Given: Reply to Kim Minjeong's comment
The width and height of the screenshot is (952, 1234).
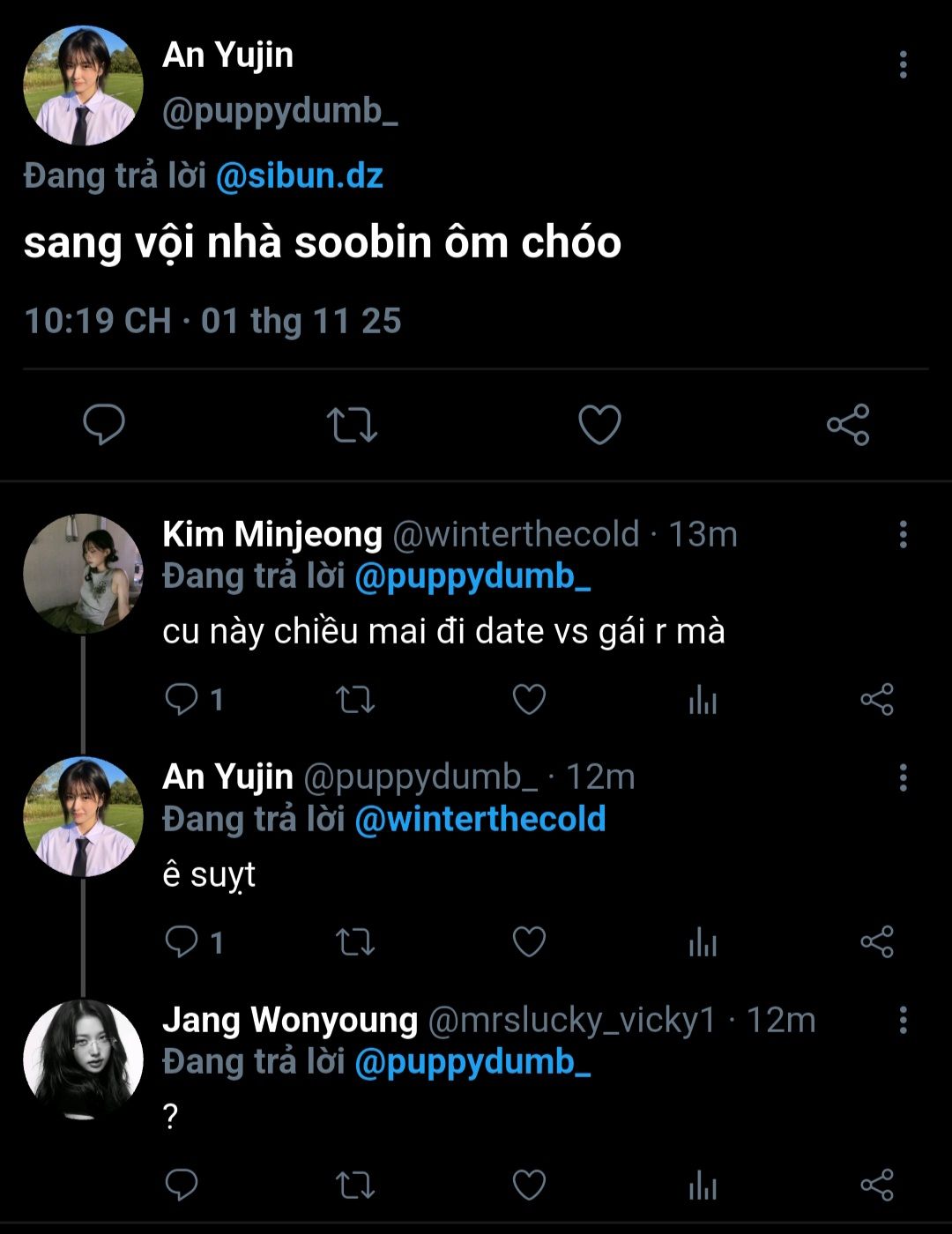Looking at the screenshot, I should coord(182,700).
